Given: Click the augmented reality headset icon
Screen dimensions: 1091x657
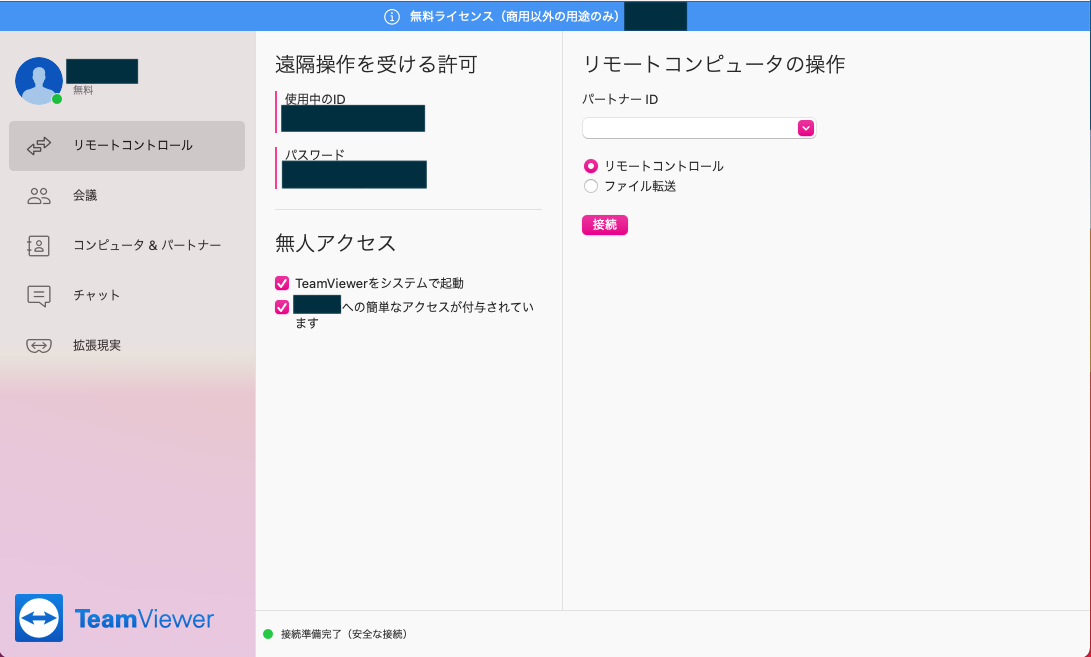Looking at the screenshot, I should click(x=39, y=346).
